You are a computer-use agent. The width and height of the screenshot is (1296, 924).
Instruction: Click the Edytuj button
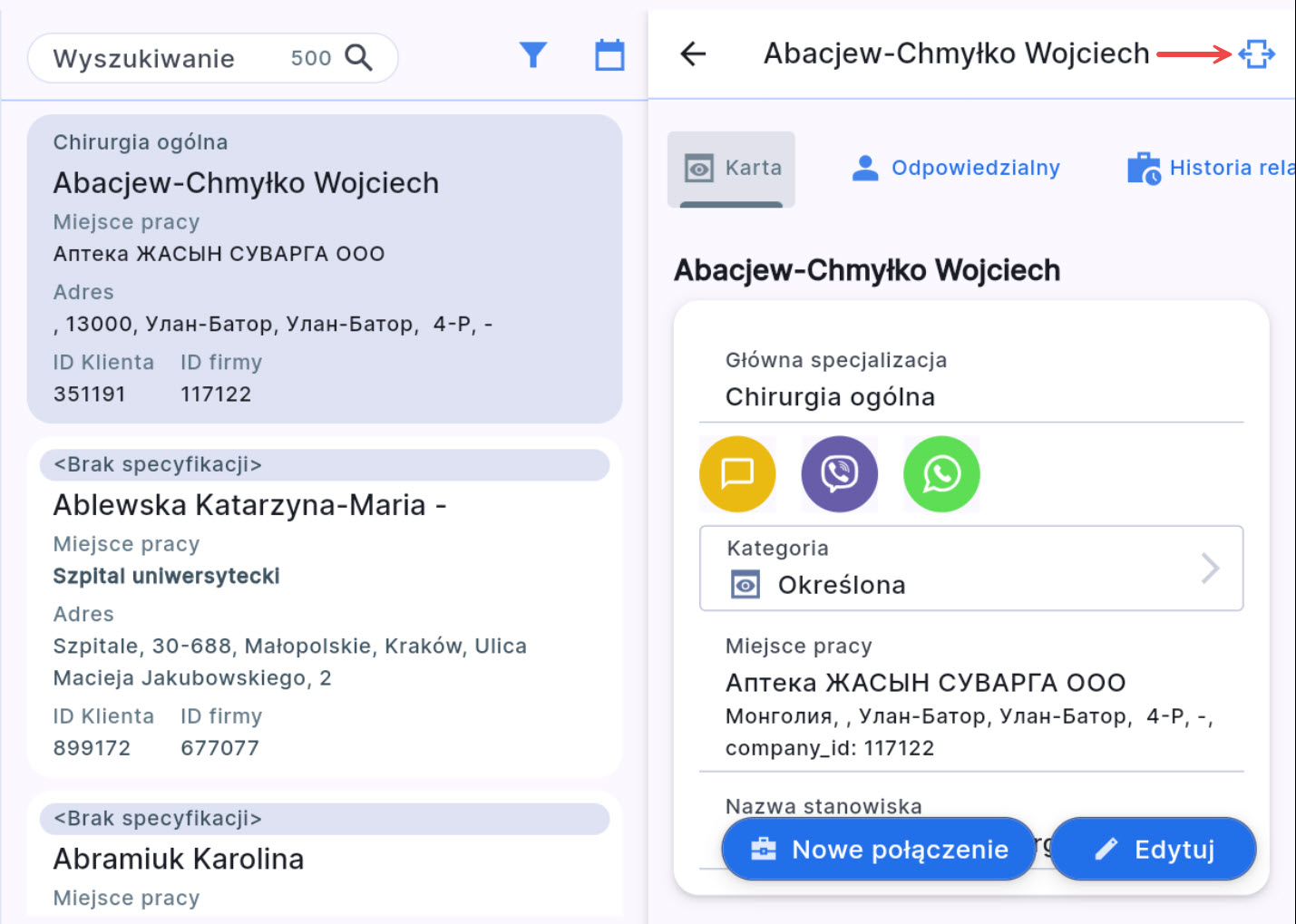click(1154, 850)
